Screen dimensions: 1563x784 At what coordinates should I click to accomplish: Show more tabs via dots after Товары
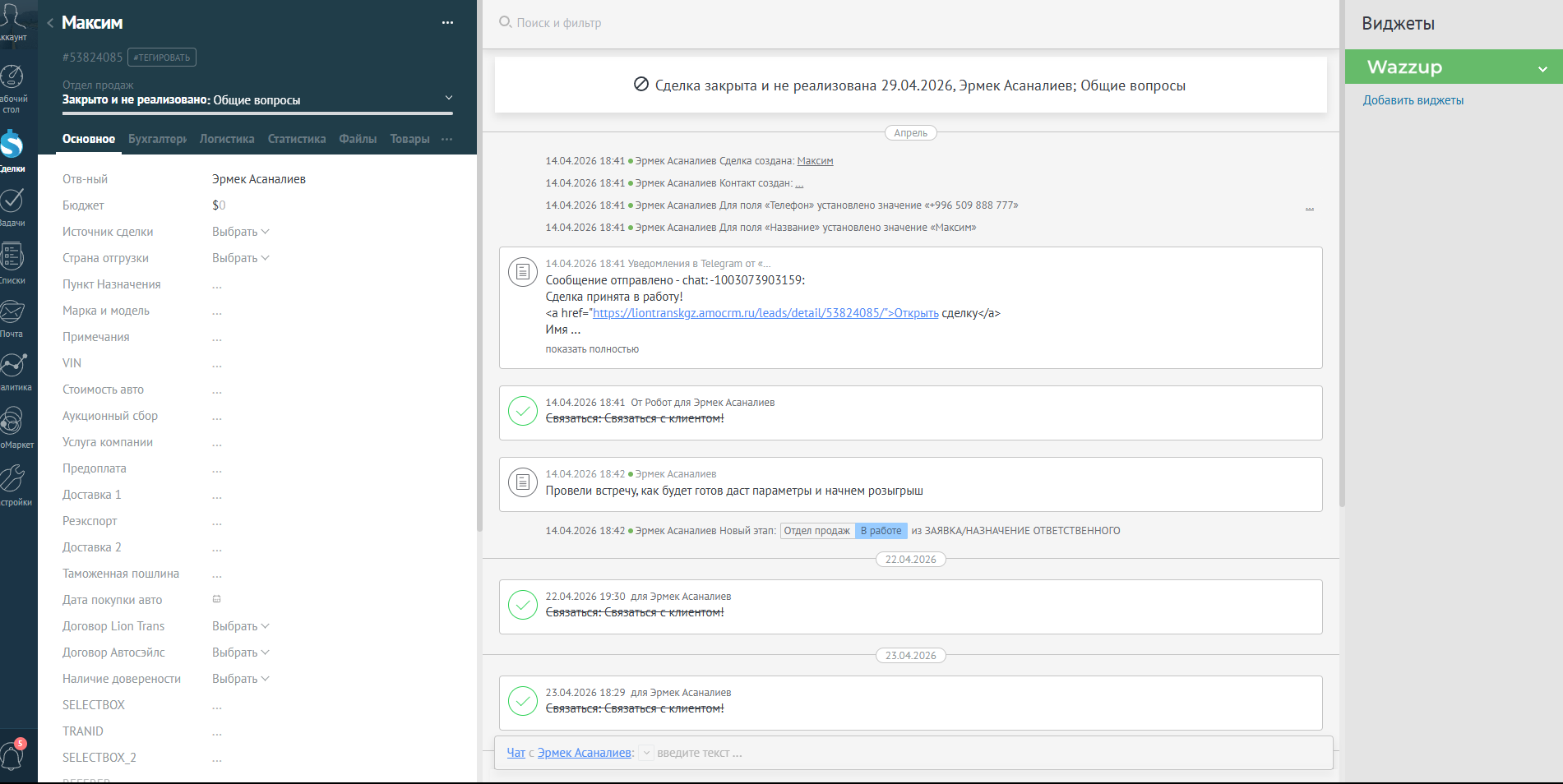coord(446,139)
